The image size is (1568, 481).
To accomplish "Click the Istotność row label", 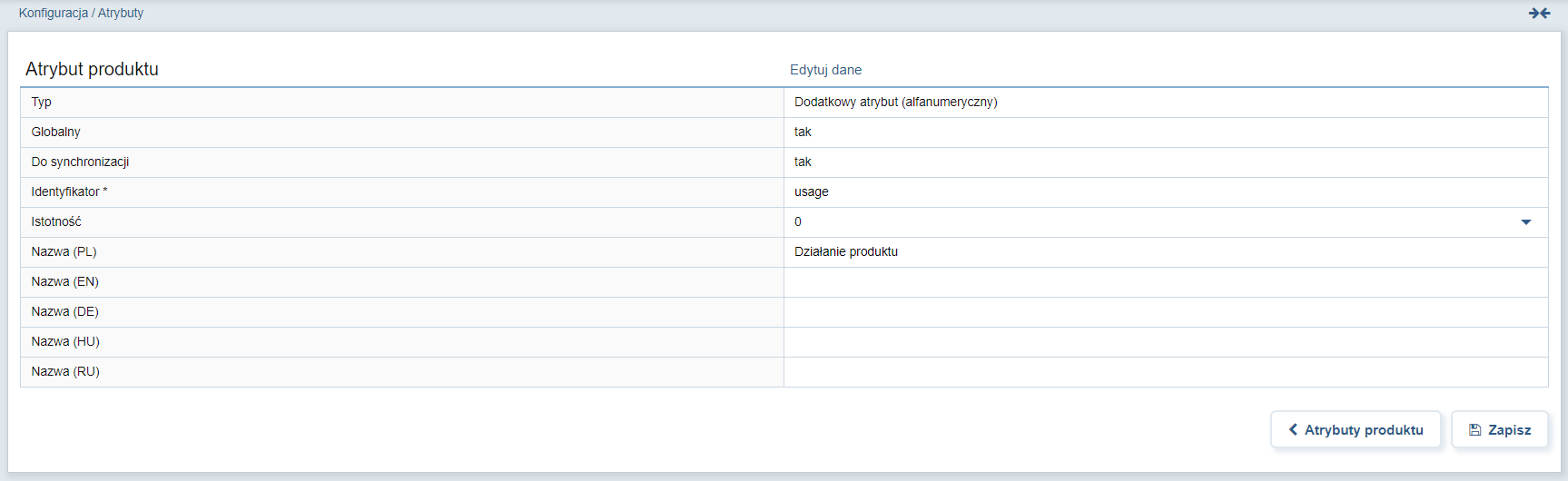I will coord(56,222).
